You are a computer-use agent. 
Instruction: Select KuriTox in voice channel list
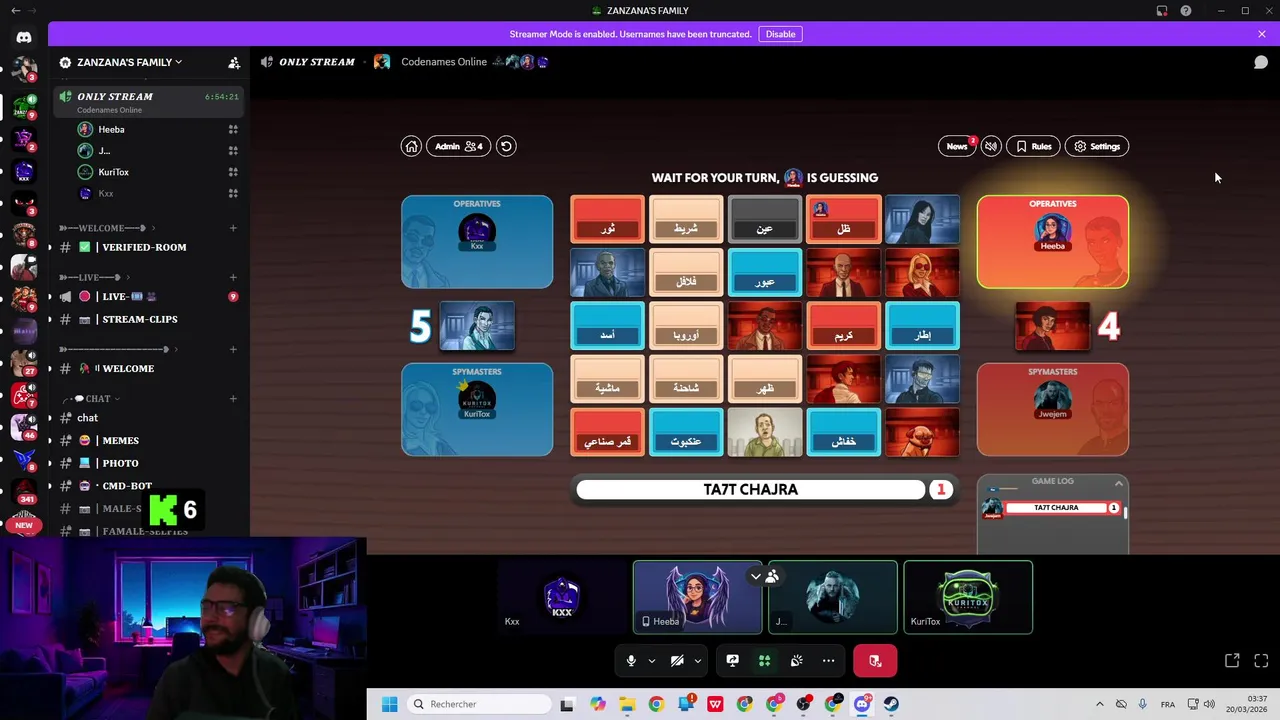pos(159,172)
